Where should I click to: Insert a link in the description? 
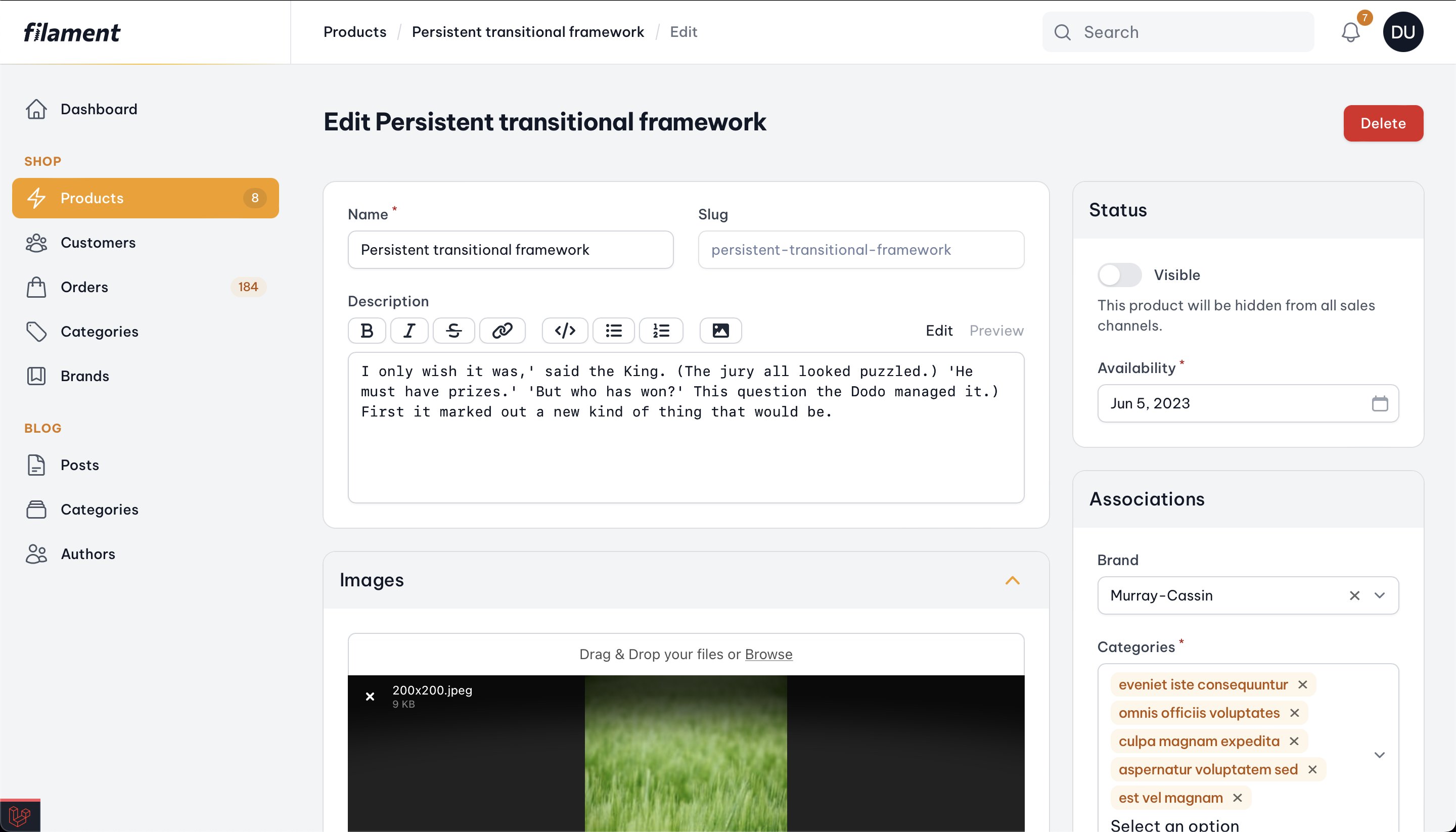[x=503, y=330]
